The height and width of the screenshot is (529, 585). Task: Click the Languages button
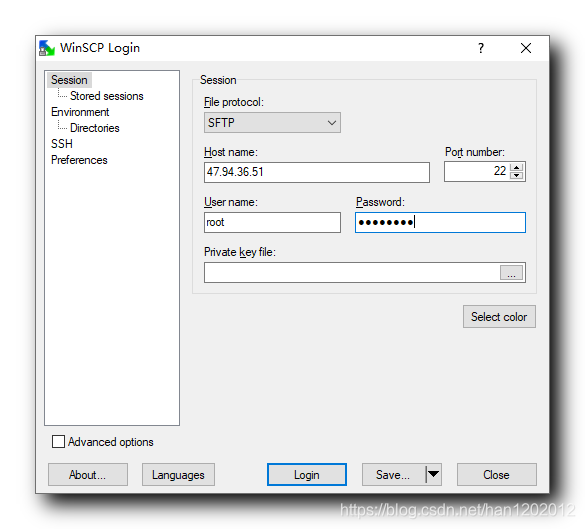click(x=178, y=475)
